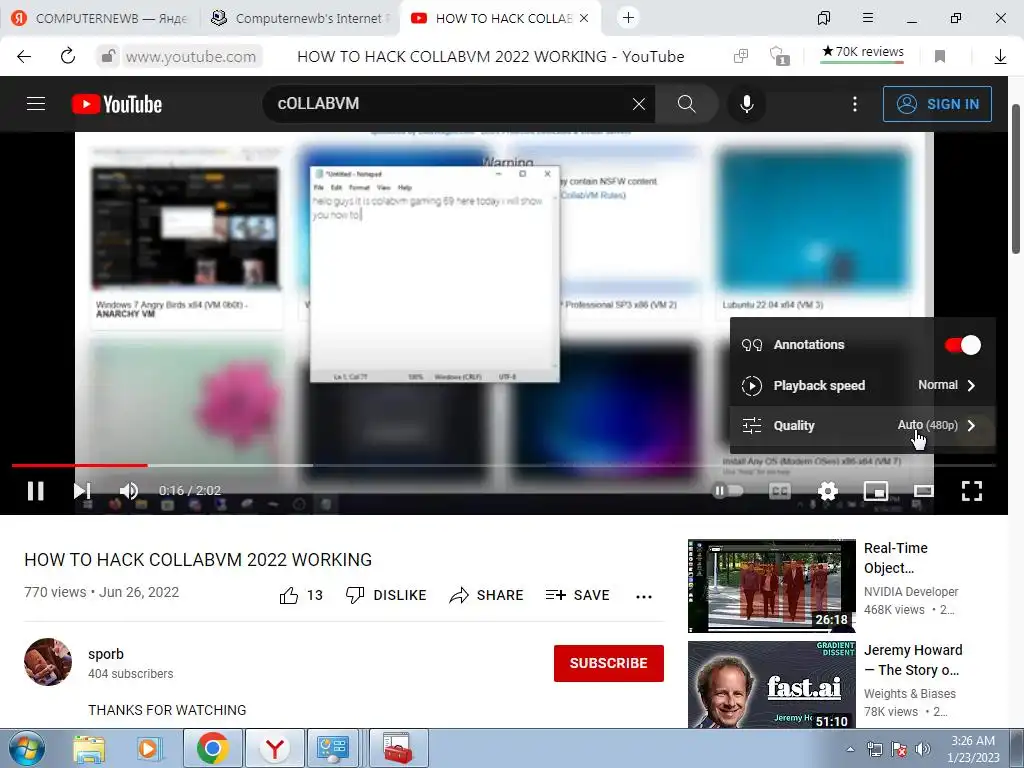
Task: Open bookmarks collections icon in title bar
Action: click(824, 18)
